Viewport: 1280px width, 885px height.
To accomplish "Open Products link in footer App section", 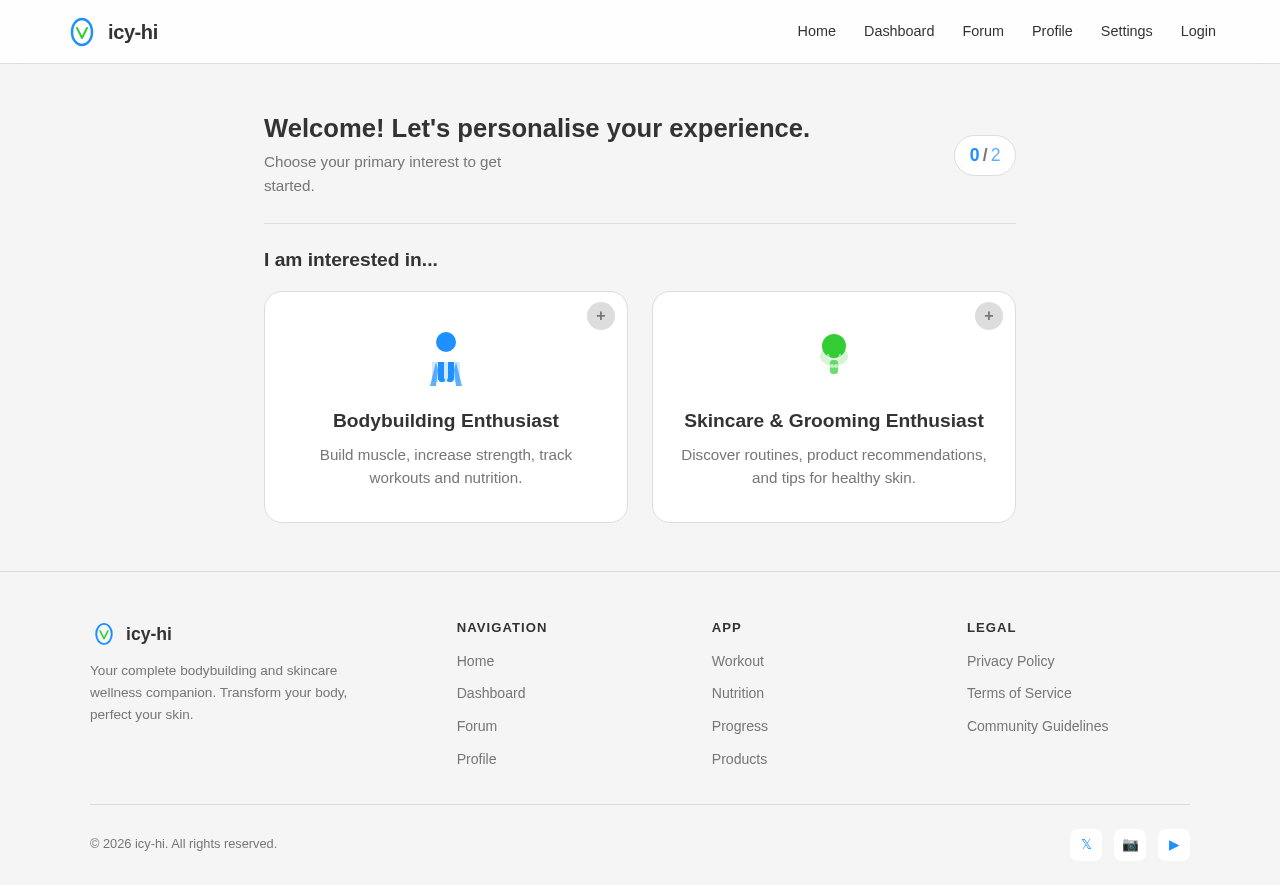I will click(x=739, y=759).
